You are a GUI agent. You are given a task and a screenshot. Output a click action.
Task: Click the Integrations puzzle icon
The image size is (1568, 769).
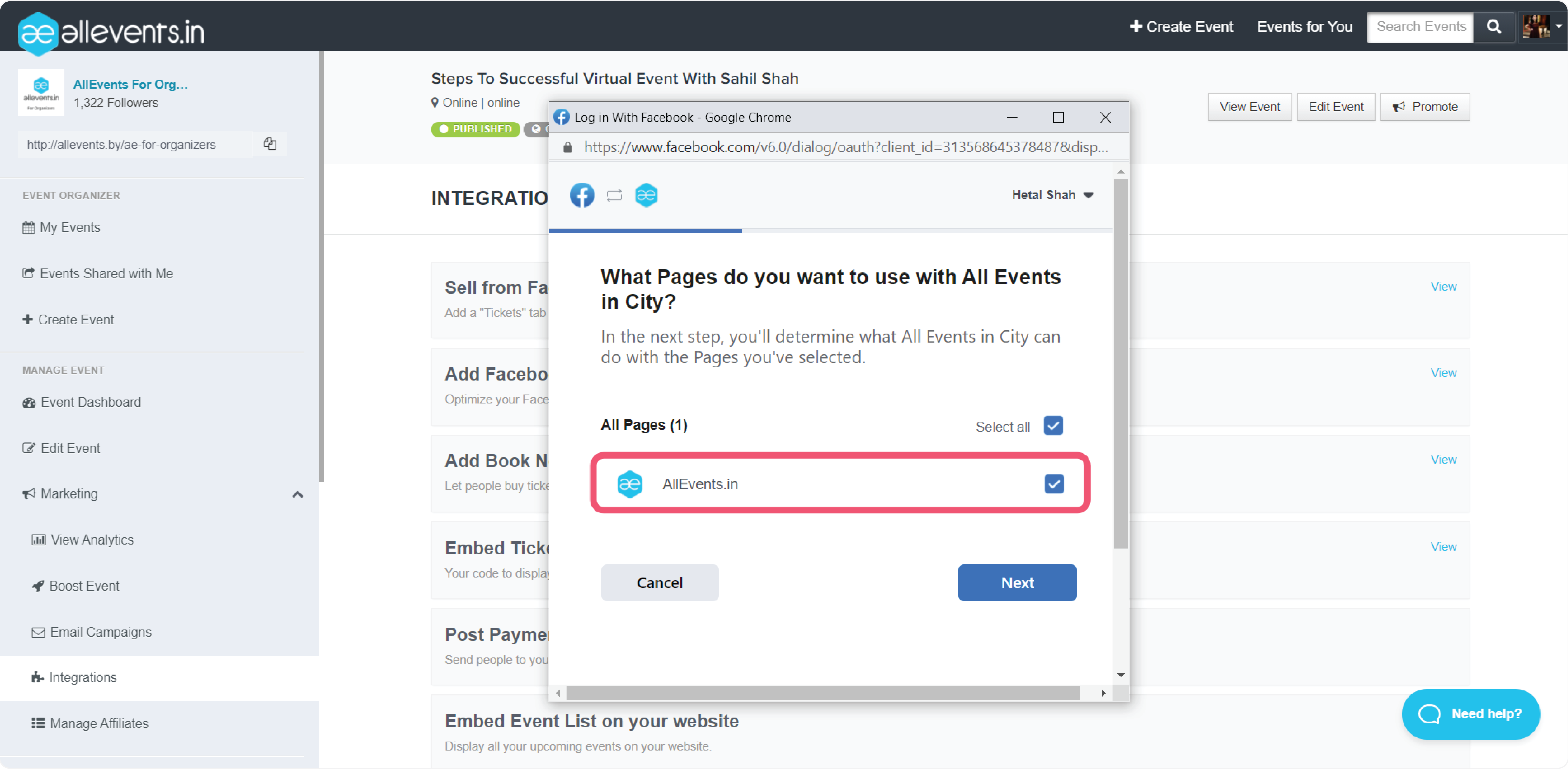pyautogui.click(x=37, y=677)
